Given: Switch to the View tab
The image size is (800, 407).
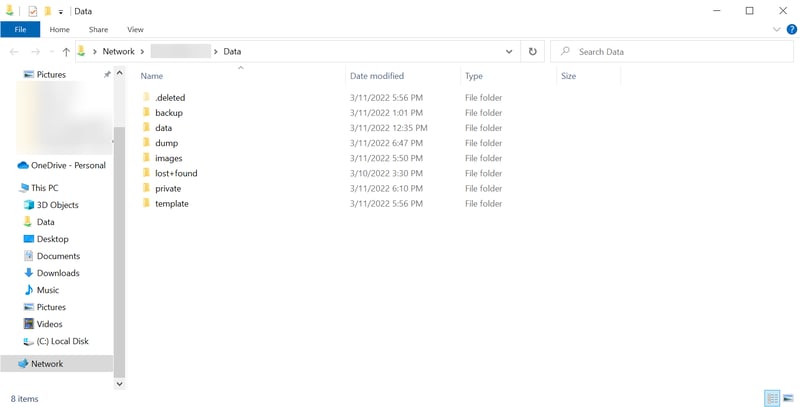Looking at the screenshot, I should coord(135,30).
